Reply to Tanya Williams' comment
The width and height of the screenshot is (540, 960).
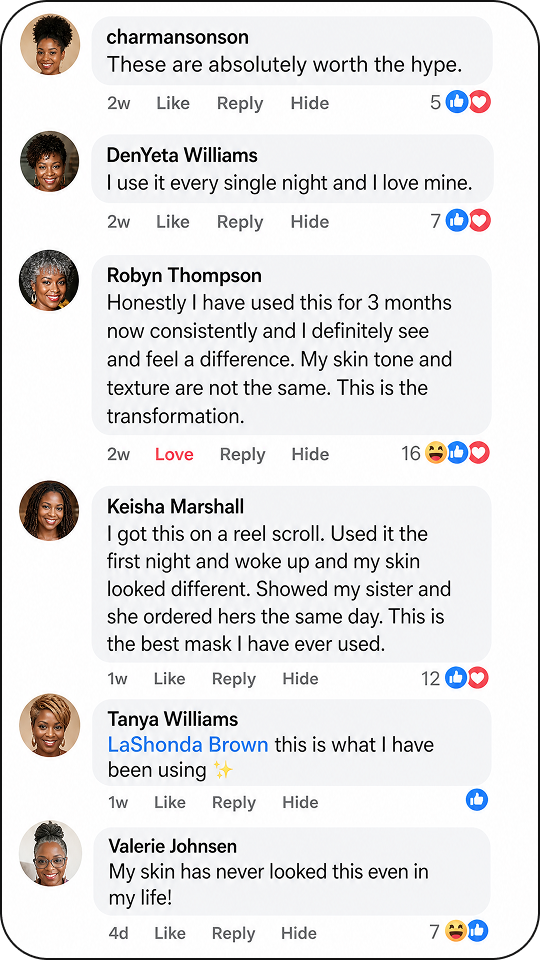click(234, 802)
